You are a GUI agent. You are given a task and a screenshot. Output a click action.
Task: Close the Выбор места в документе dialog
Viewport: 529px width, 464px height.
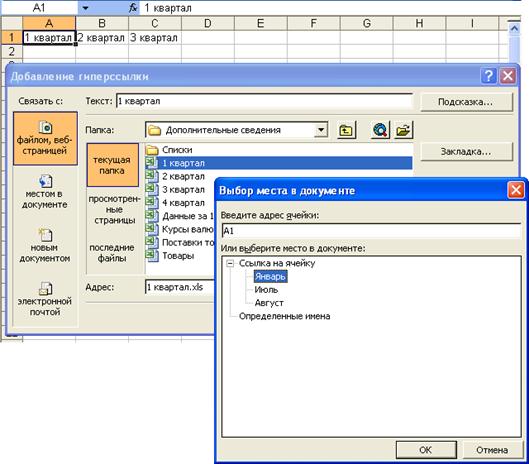(x=516, y=190)
